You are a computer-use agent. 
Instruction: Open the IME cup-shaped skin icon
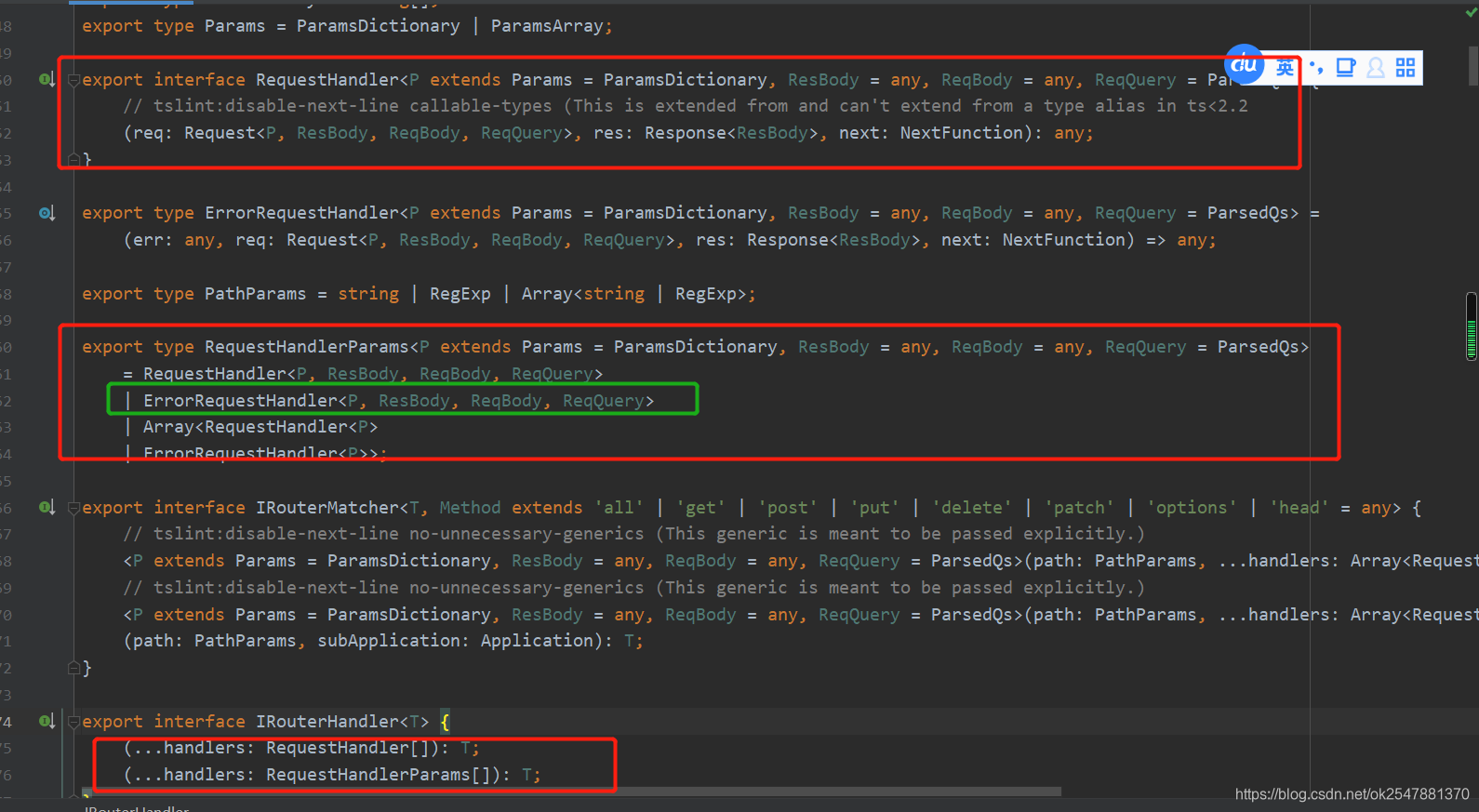pos(1346,68)
